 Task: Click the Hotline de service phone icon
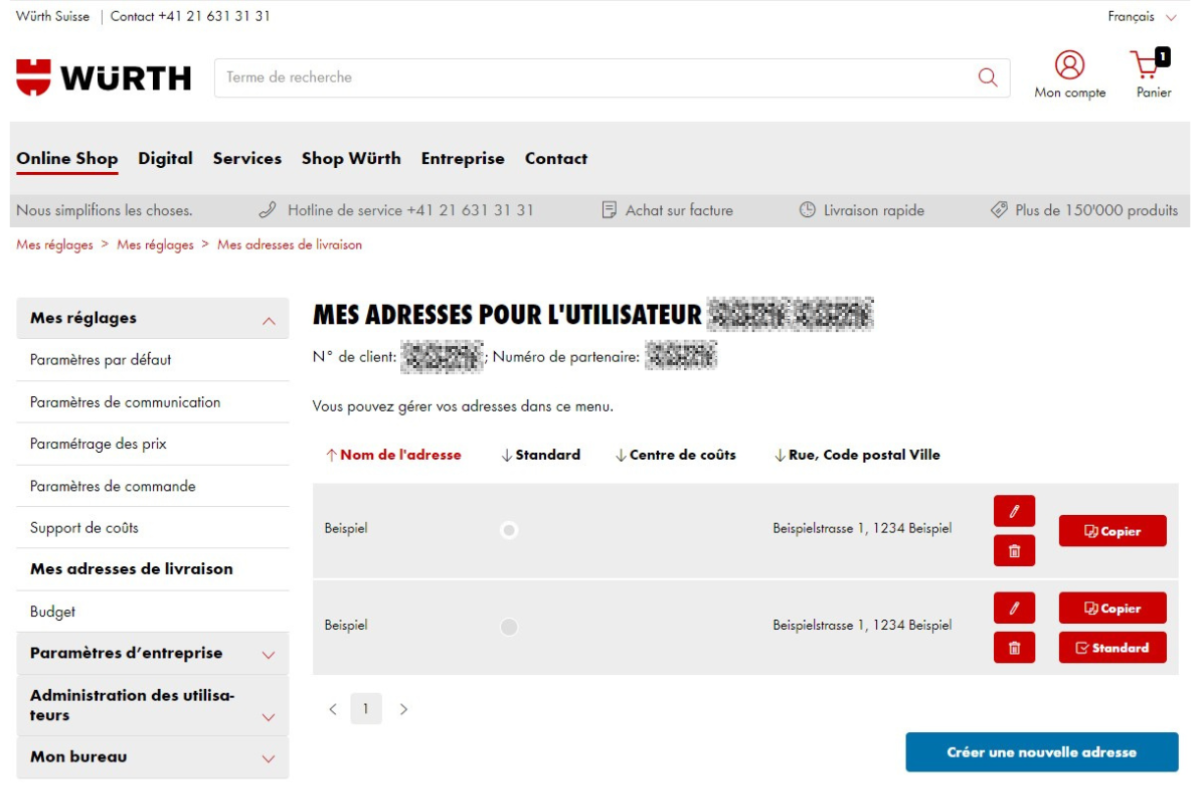(x=267, y=210)
